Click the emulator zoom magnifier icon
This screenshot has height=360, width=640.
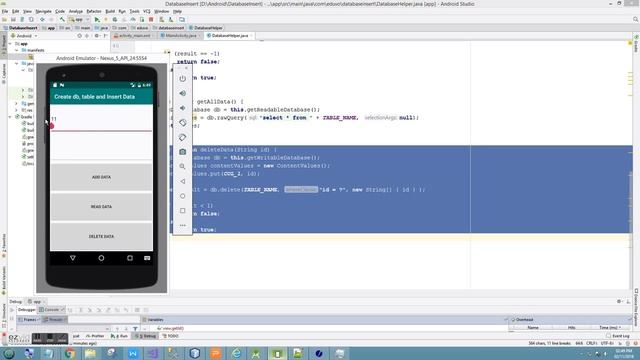click(x=182, y=167)
